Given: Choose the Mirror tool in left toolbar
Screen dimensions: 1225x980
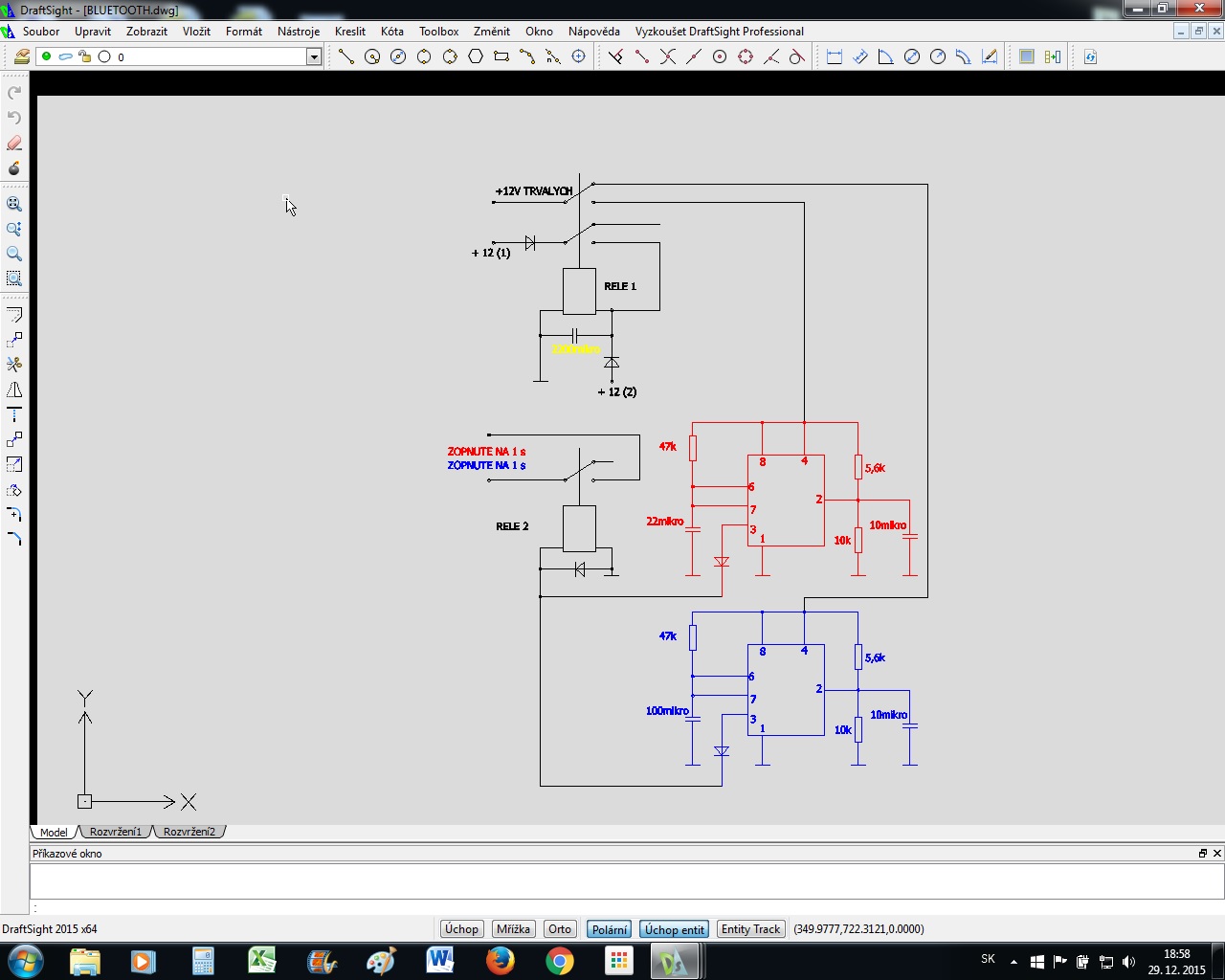Looking at the screenshot, I should click(x=14, y=390).
